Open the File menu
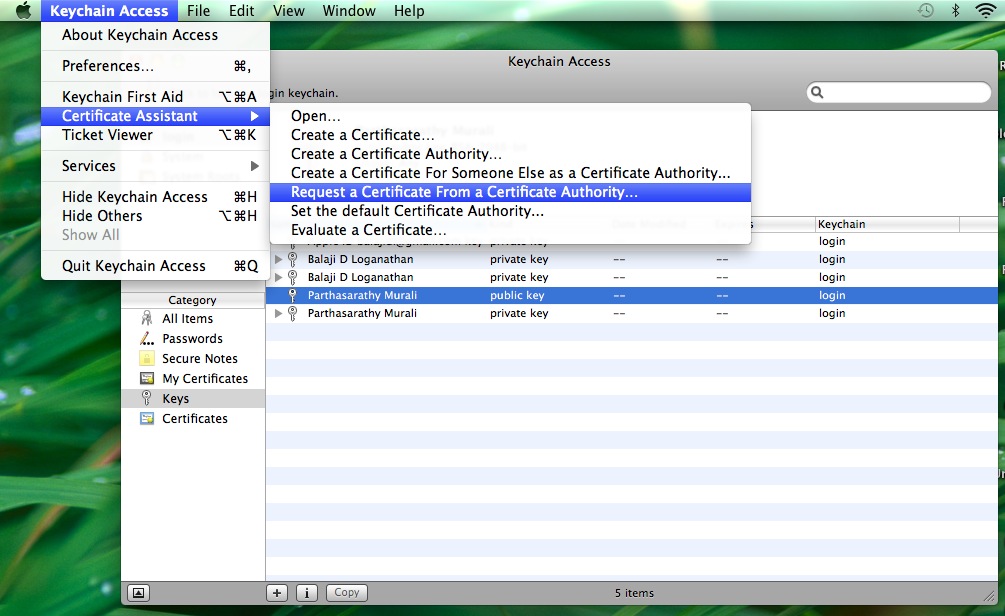Image resolution: width=1005 pixels, height=616 pixels. coord(199,11)
